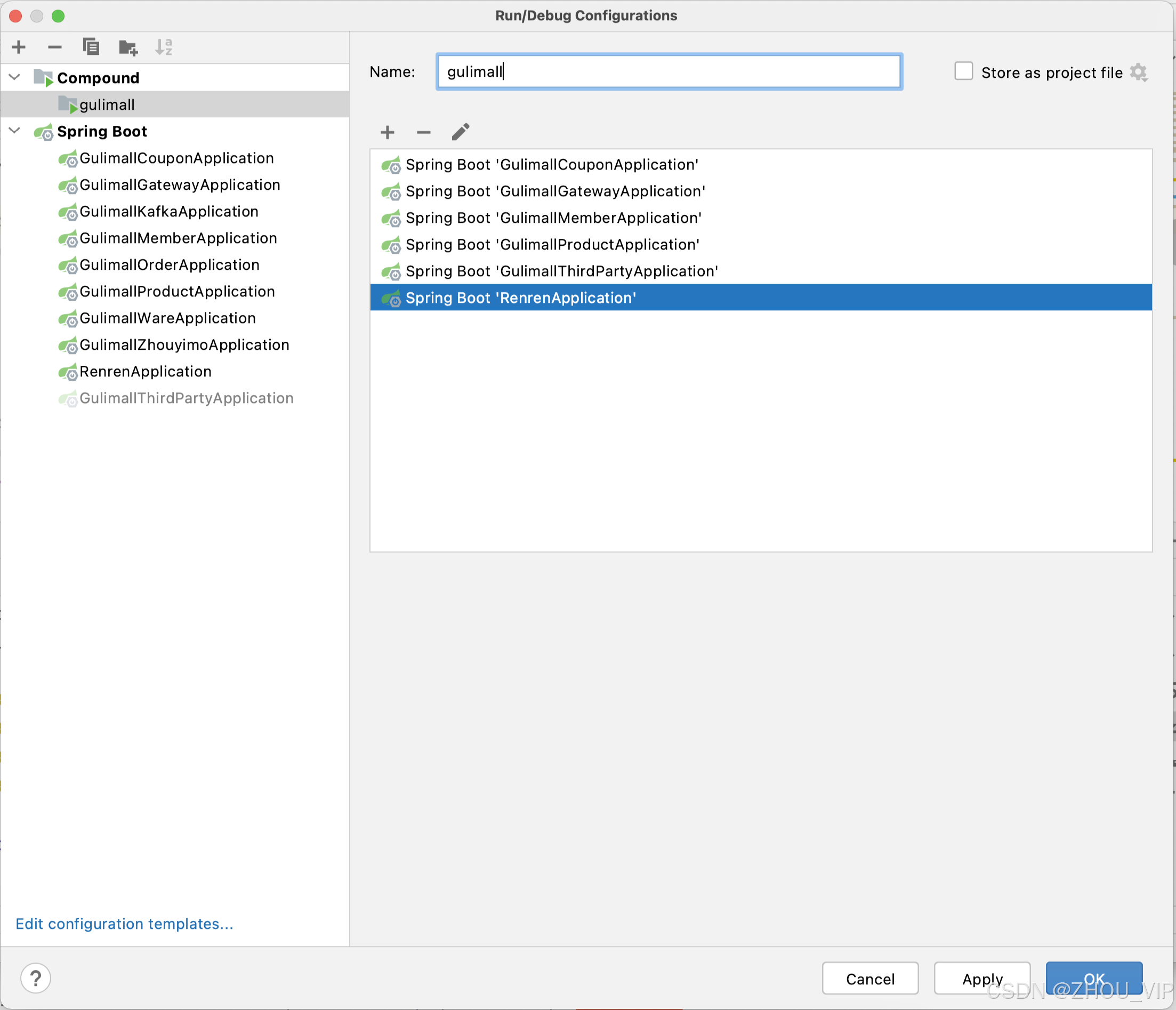The width and height of the screenshot is (1176, 1010).
Task: Click the sort configurations alphabetically icon
Action: click(x=164, y=47)
